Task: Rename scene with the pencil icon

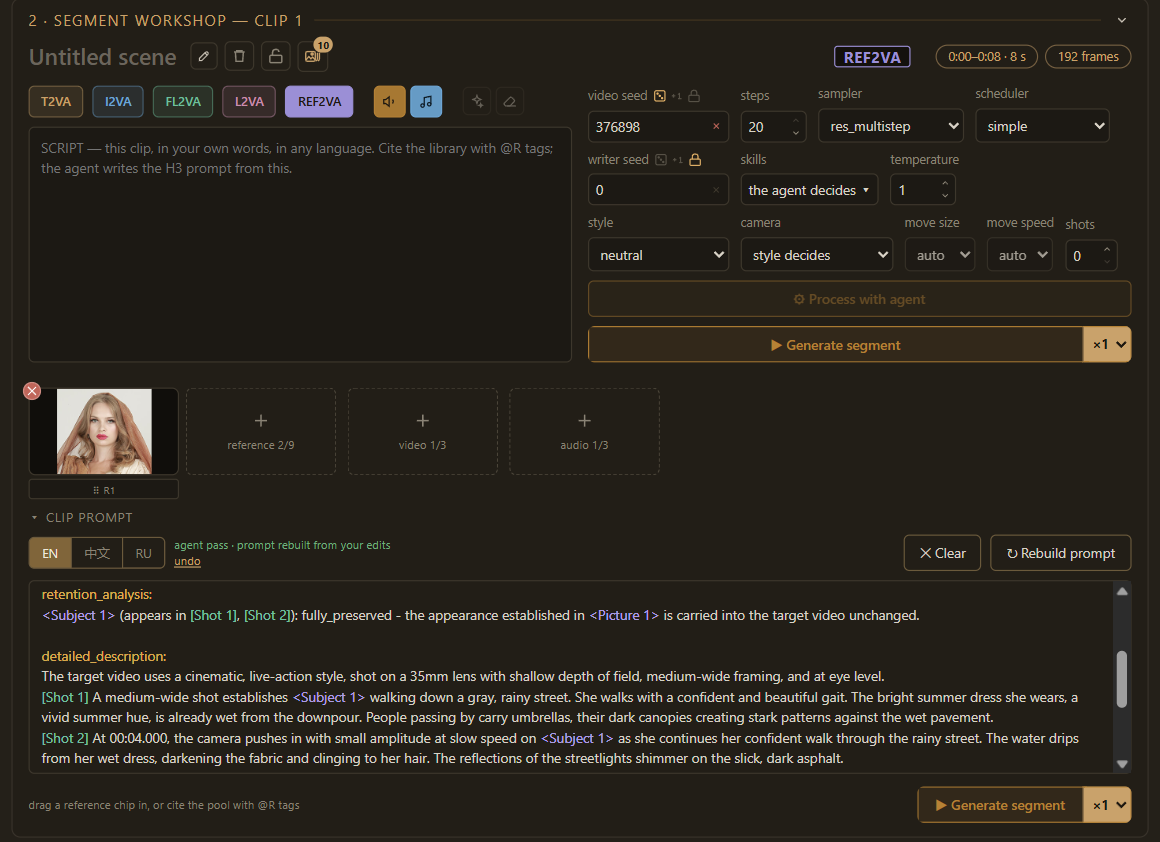Action: [x=203, y=56]
